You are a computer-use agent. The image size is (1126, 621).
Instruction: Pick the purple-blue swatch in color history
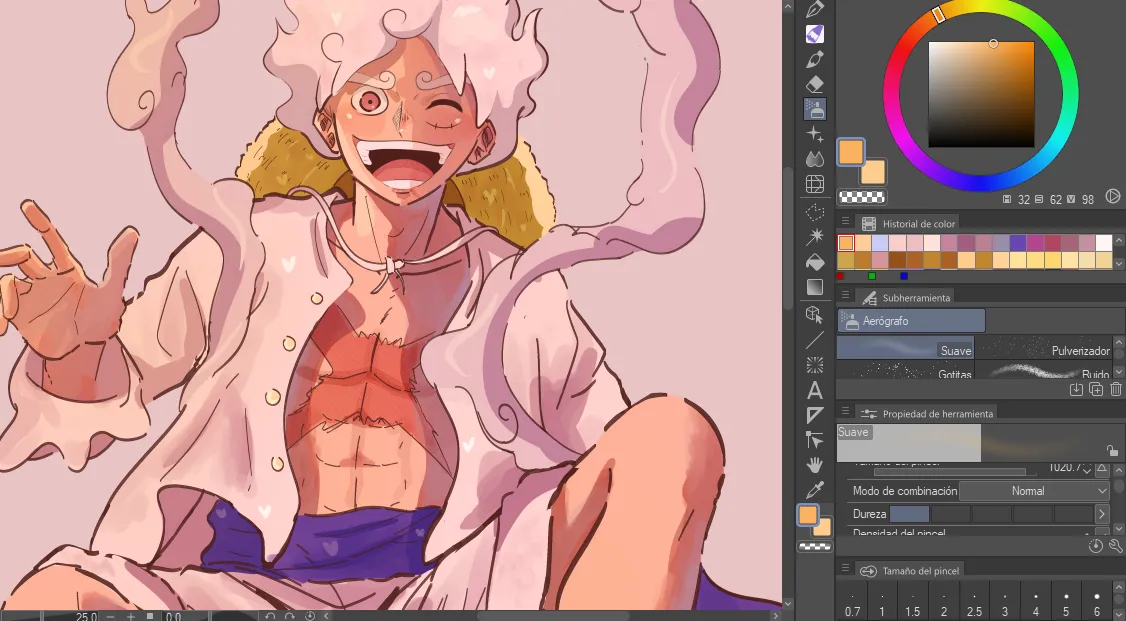click(1018, 243)
